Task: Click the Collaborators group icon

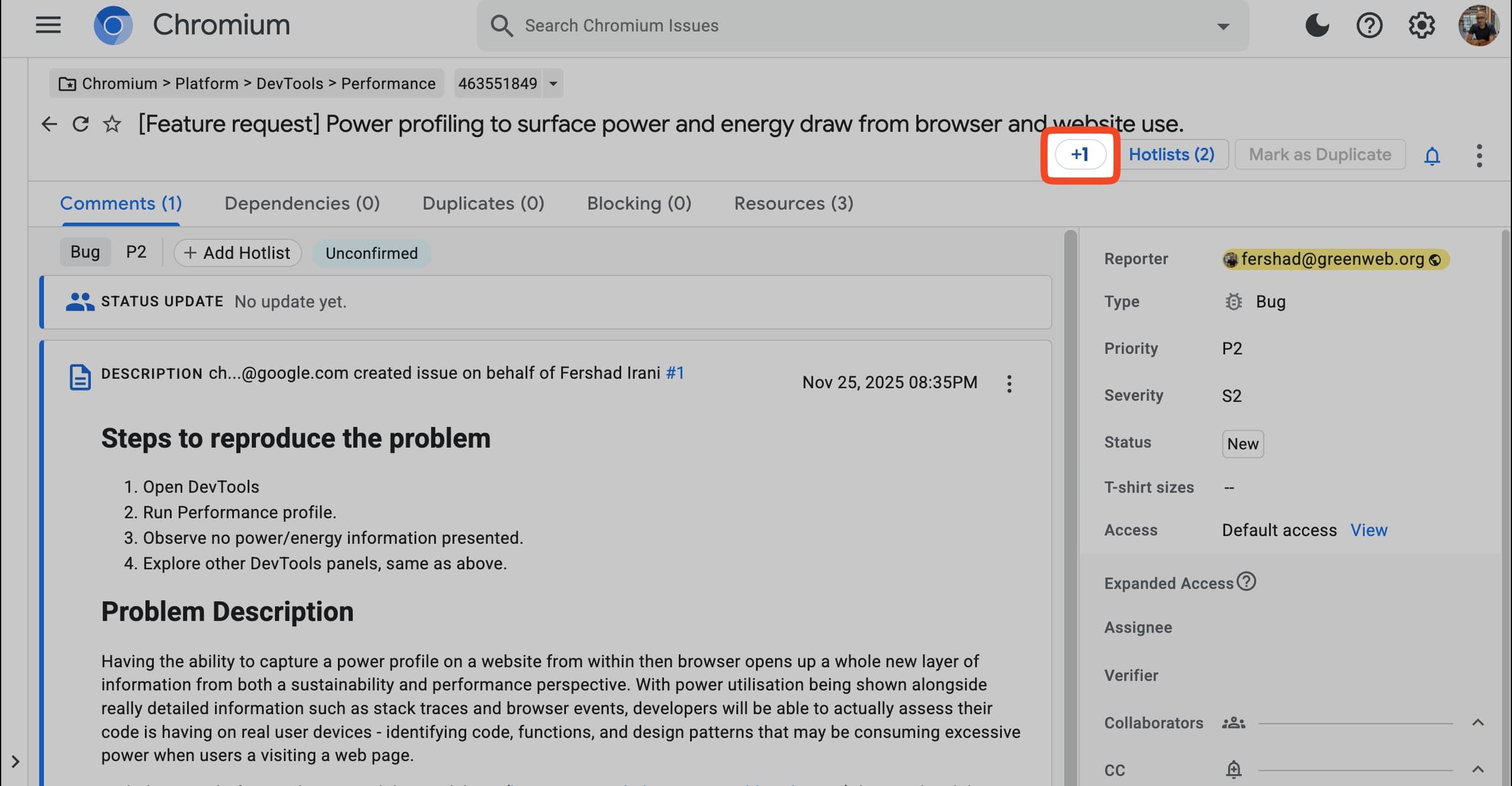Action: (x=1233, y=723)
